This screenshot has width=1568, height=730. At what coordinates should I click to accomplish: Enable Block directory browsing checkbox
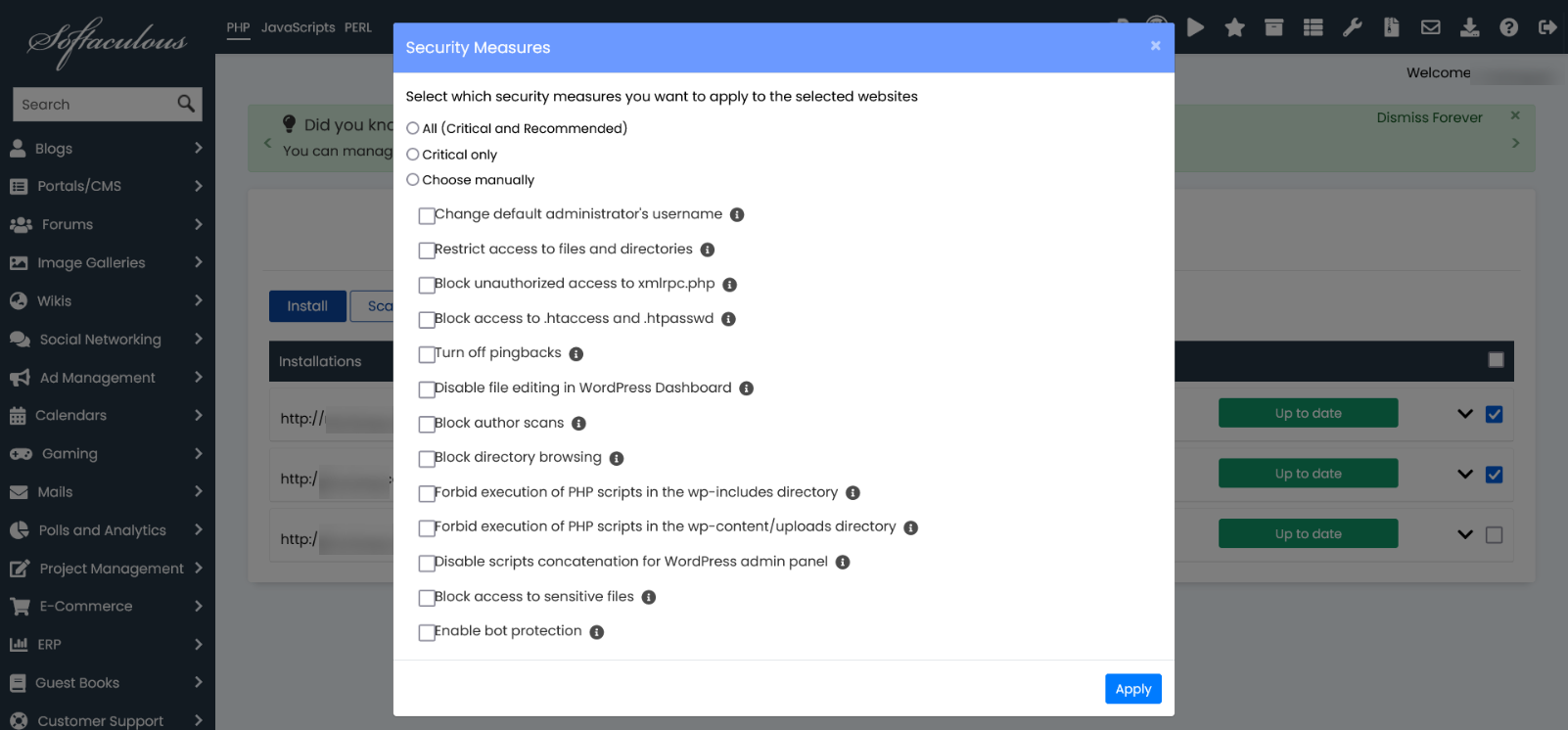click(427, 459)
